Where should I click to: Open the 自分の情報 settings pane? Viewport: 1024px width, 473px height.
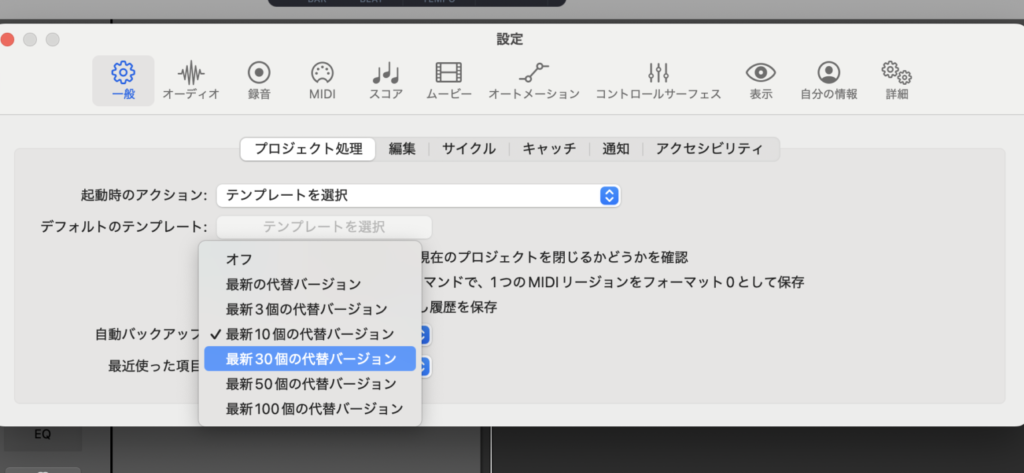(x=829, y=81)
